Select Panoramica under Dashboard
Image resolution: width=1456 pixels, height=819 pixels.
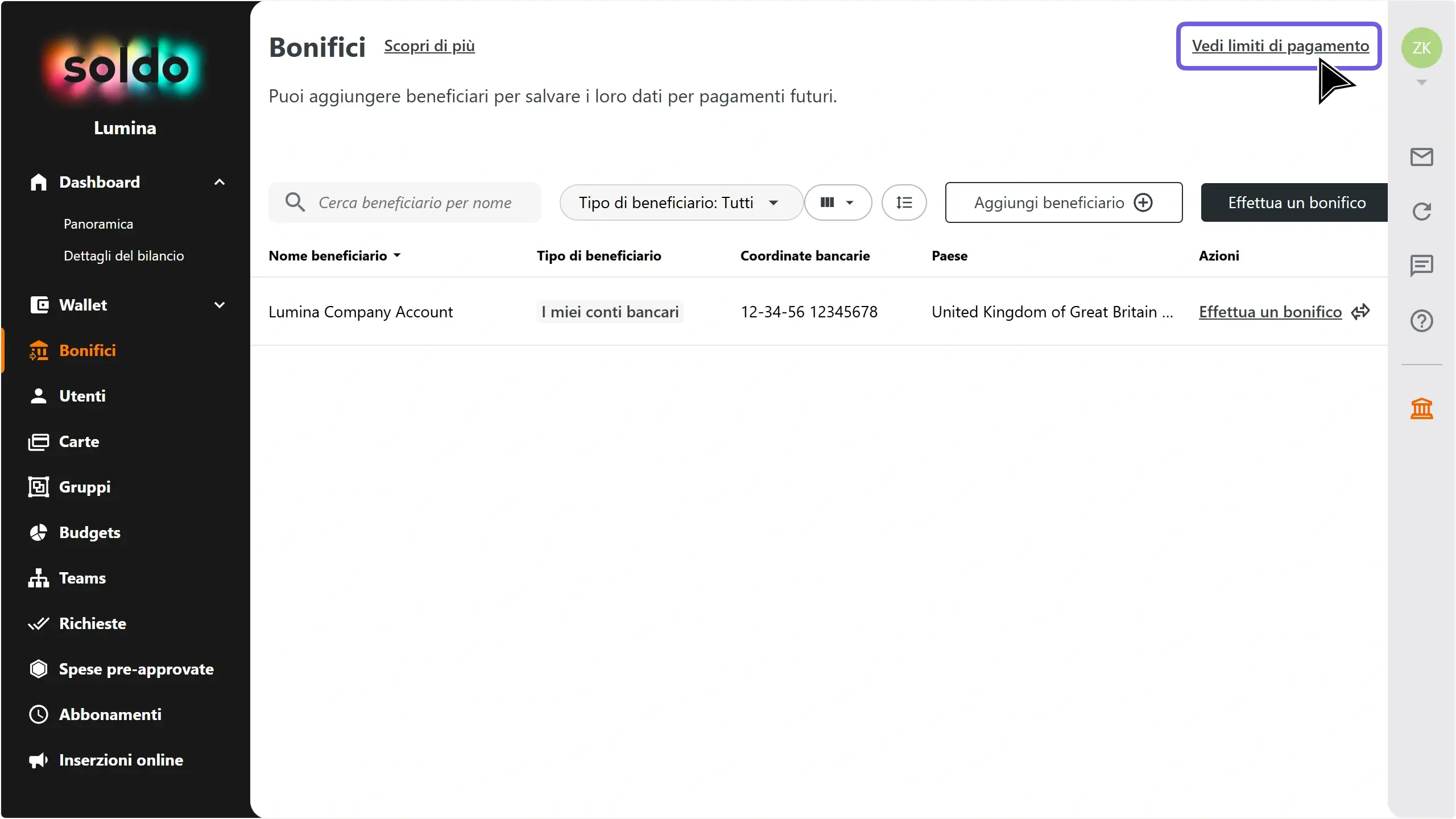[x=98, y=224]
